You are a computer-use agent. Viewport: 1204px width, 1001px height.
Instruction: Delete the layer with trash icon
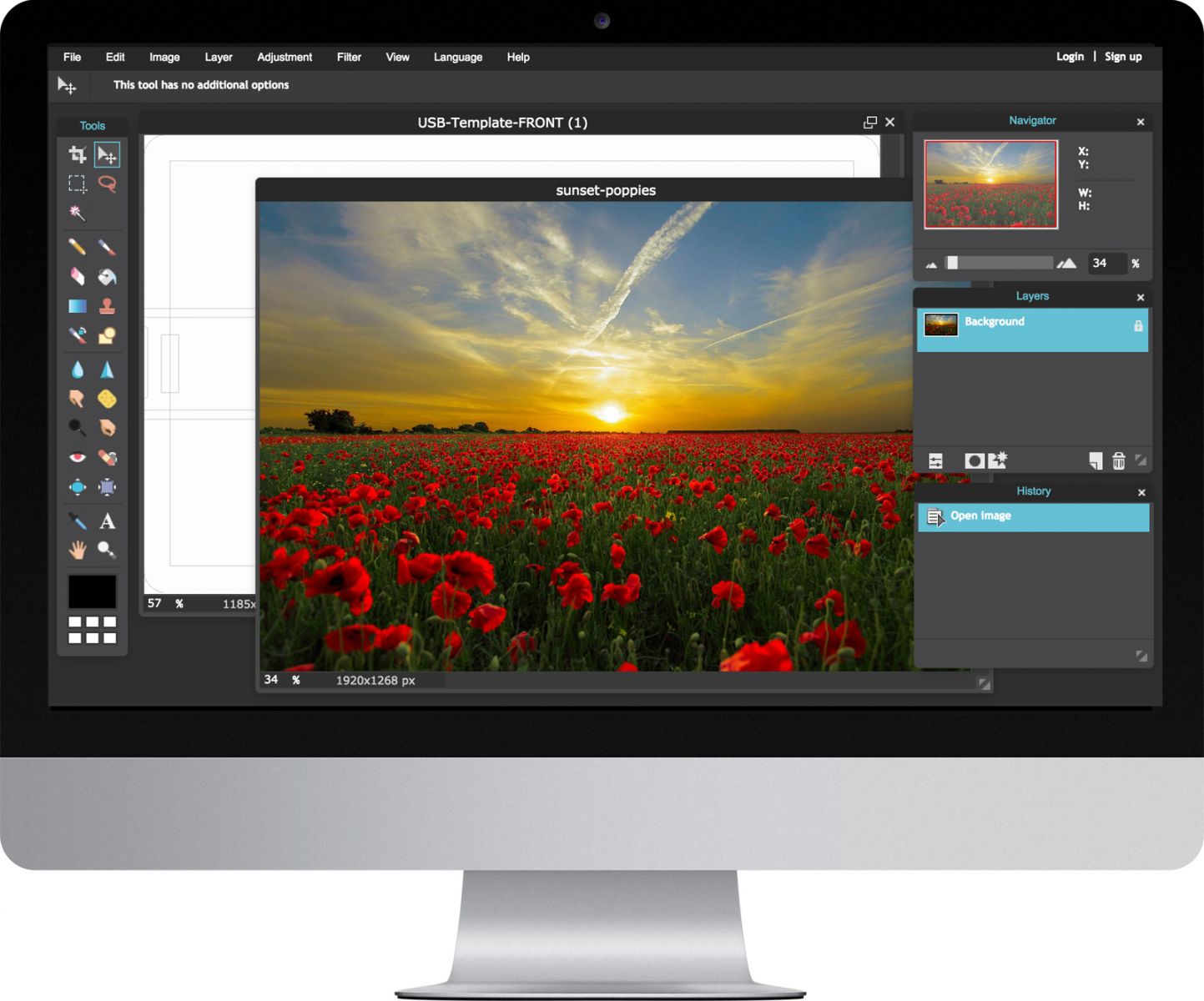[x=1119, y=460]
